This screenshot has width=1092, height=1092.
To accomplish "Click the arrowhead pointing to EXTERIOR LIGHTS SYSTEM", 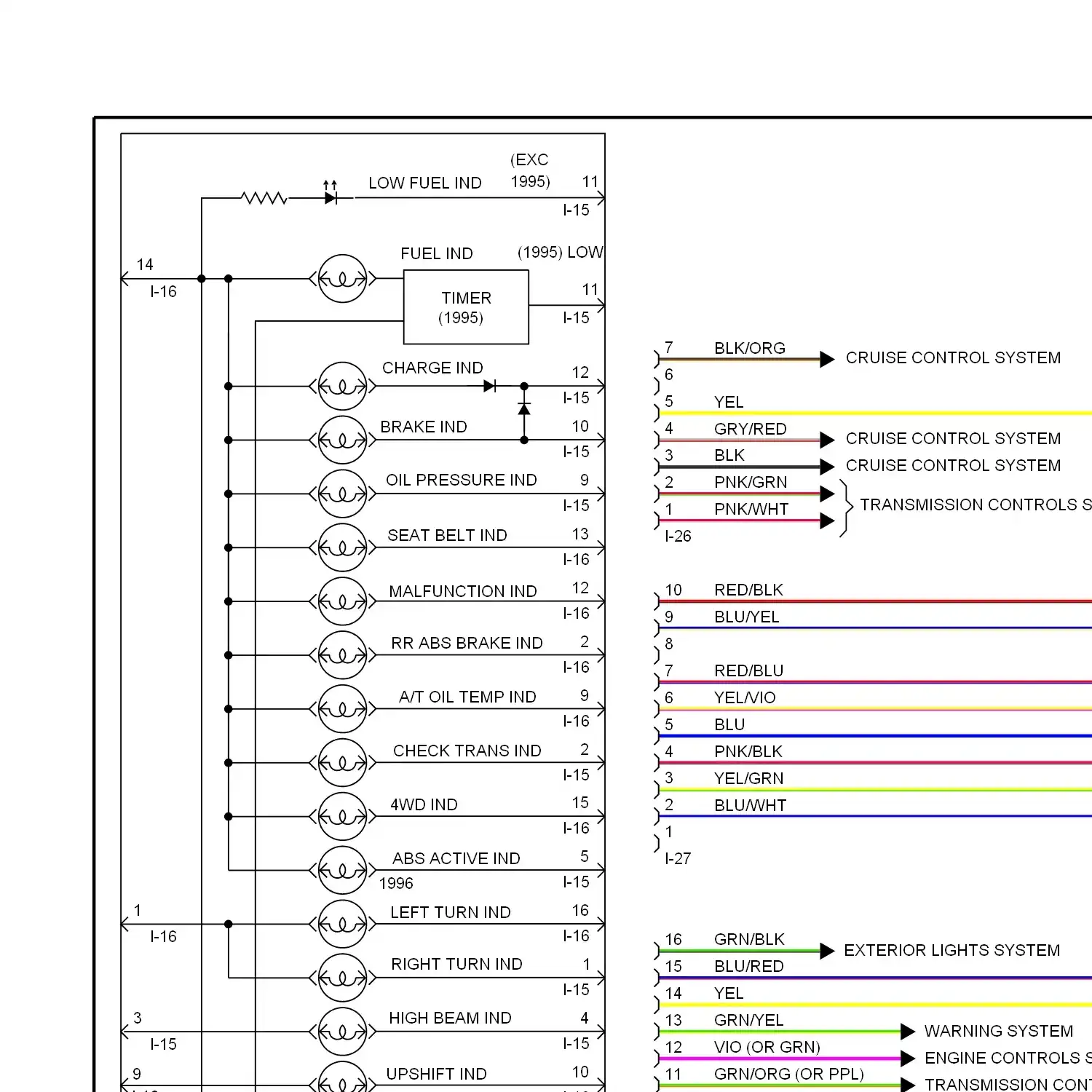I will pos(827,951).
